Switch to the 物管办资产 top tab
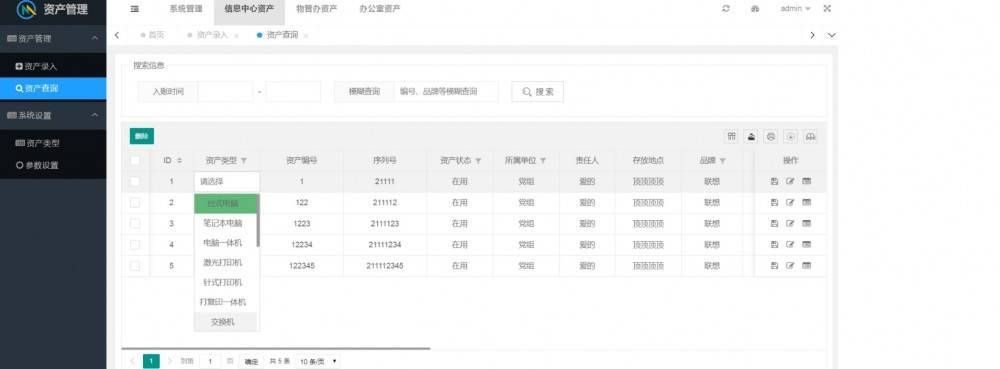 click(x=316, y=9)
